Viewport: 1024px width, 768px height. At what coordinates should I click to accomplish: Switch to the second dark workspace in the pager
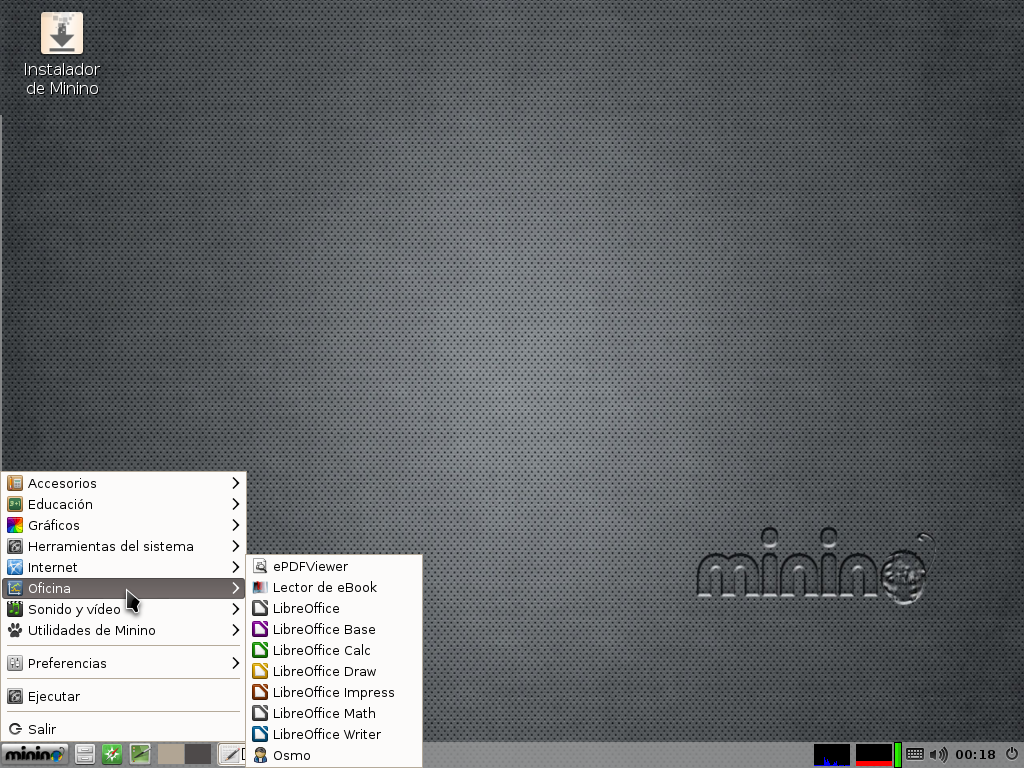[x=198, y=754]
